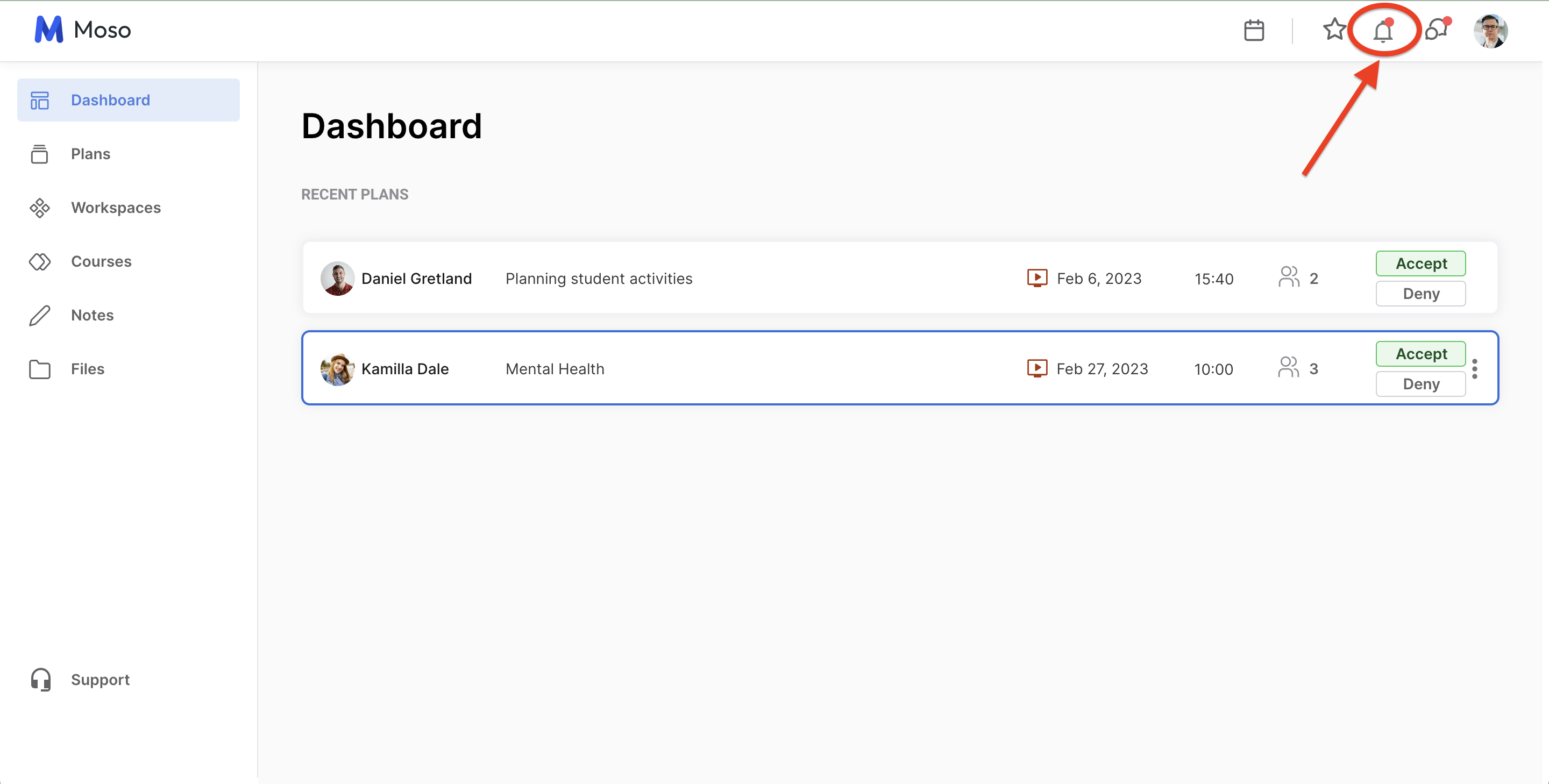Open the chat messages icon
The width and height of the screenshot is (1549, 784).
coord(1437,29)
